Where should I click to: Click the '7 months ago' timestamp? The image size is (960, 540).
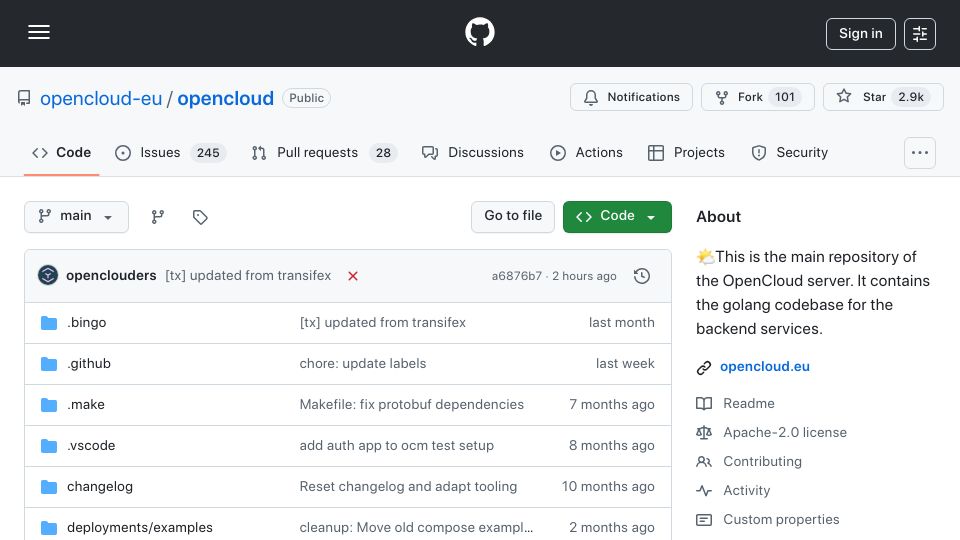coord(612,405)
